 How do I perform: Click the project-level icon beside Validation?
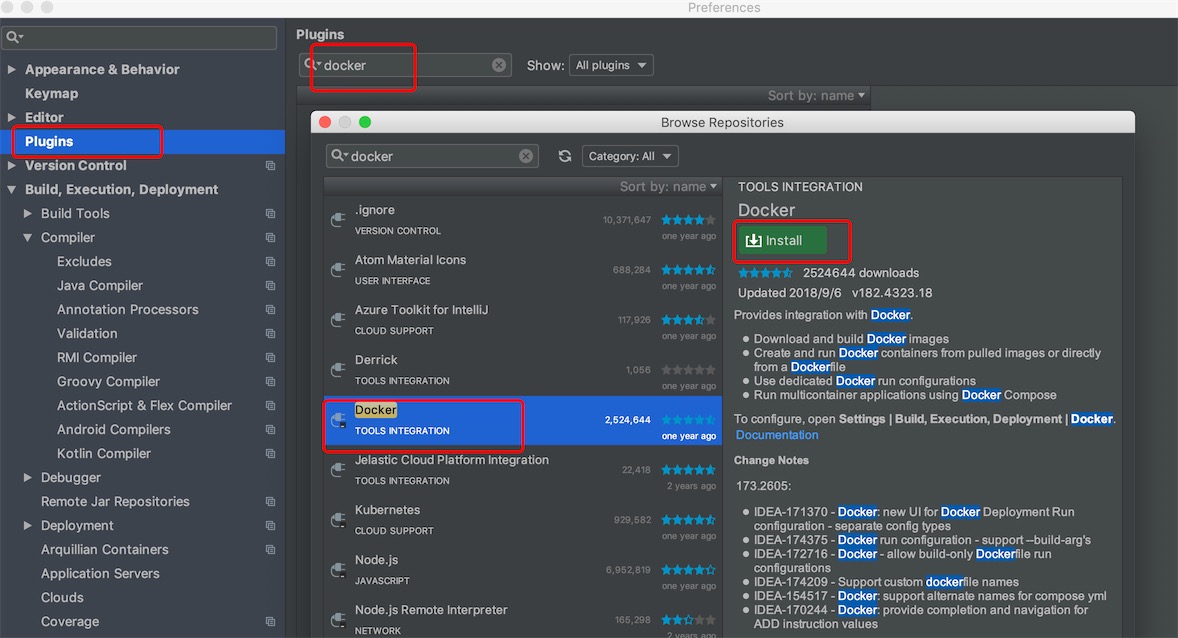[x=270, y=334]
